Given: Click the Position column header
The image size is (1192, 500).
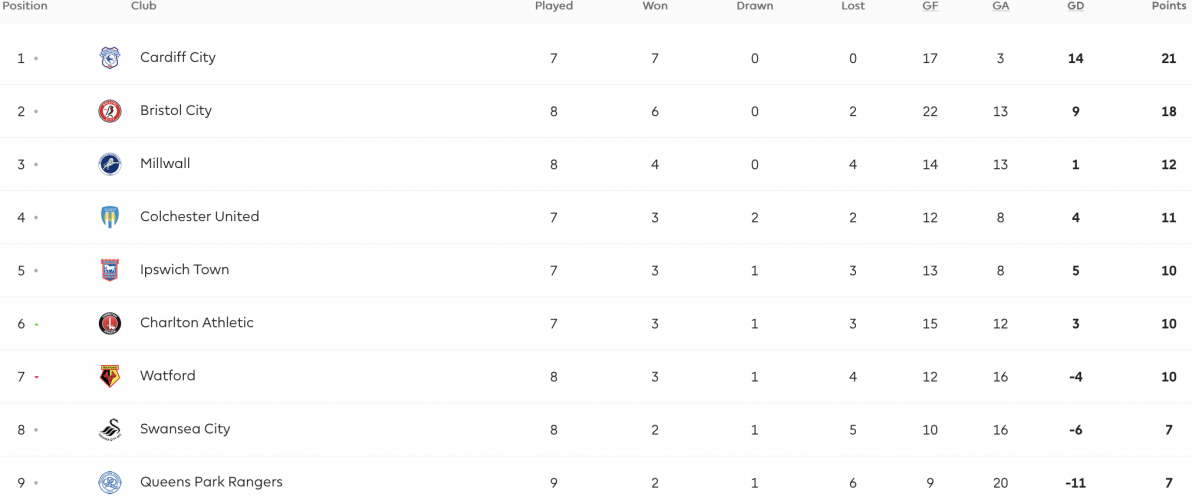Looking at the screenshot, I should pos(24,6).
